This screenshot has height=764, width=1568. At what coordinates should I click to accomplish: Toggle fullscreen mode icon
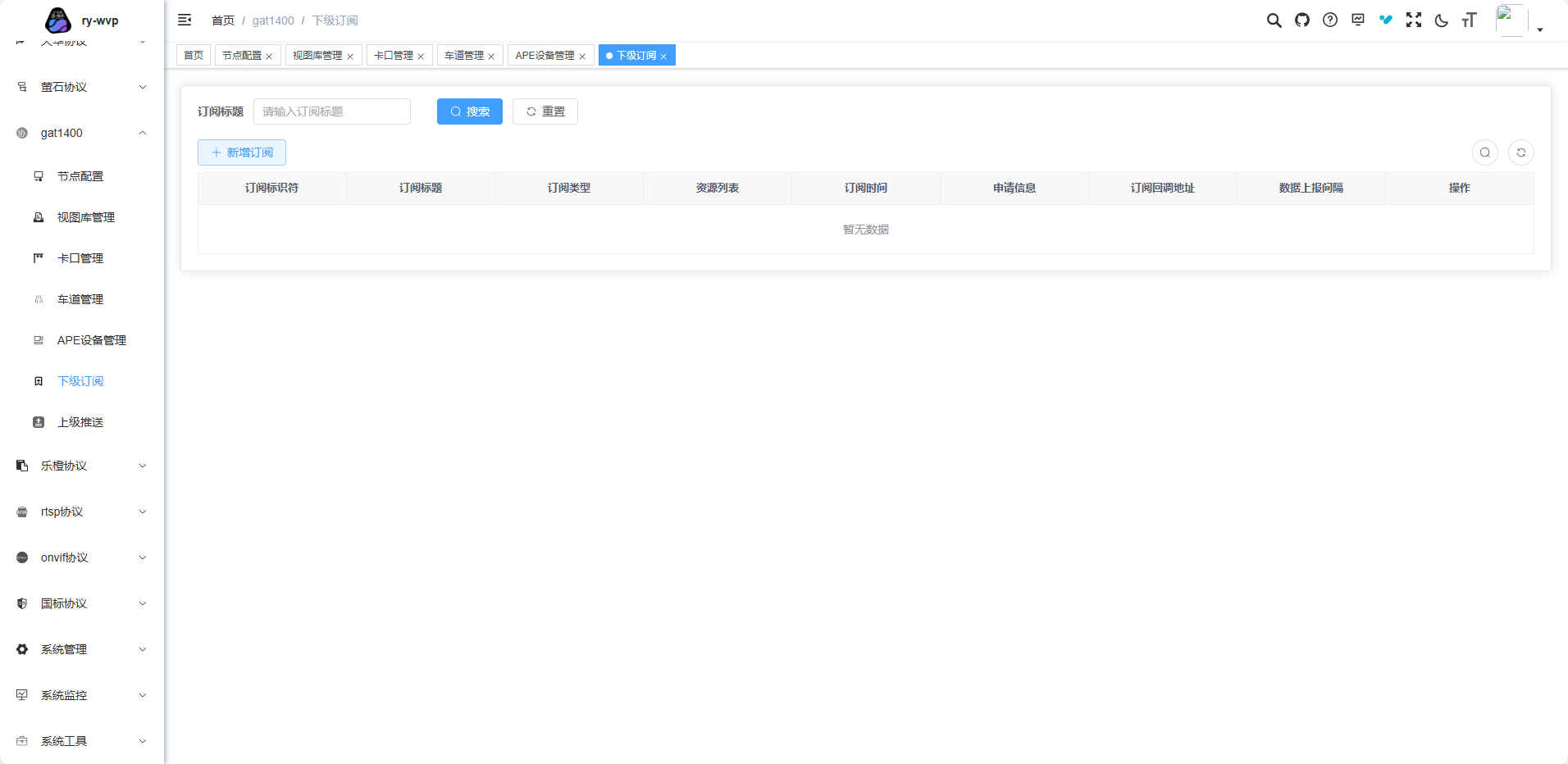1413,20
